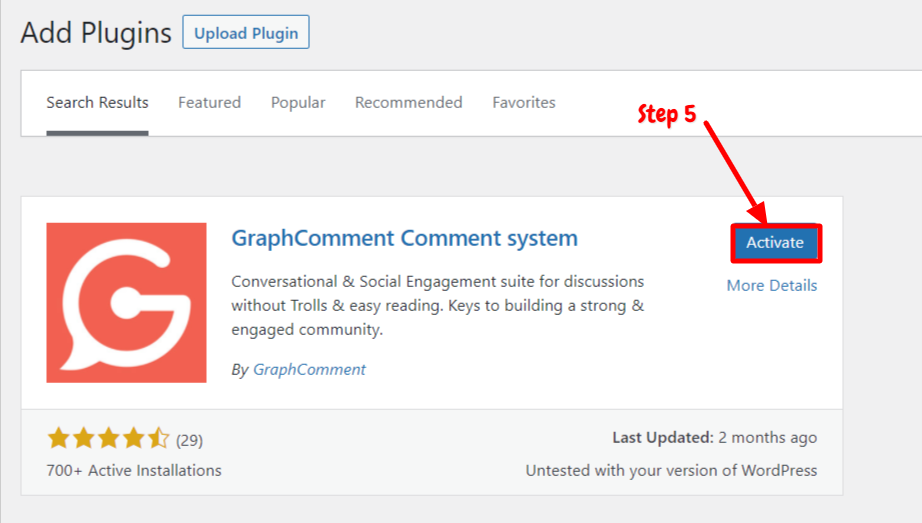Open GraphComment Comment system title link
The width and height of the screenshot is (922, 523).
405,238
